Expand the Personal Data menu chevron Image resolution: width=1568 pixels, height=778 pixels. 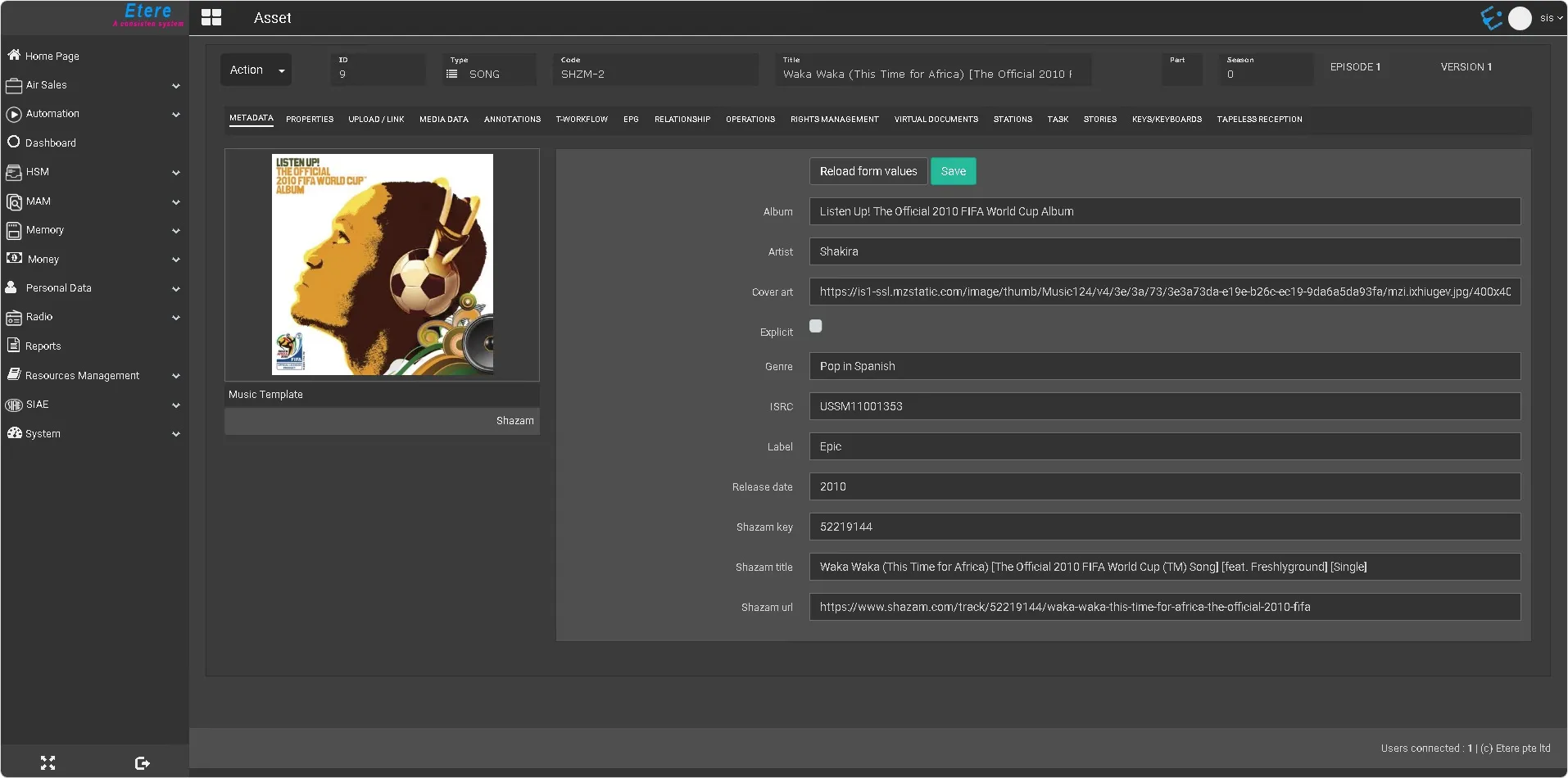pyautogui.click(x=176, y=289)
